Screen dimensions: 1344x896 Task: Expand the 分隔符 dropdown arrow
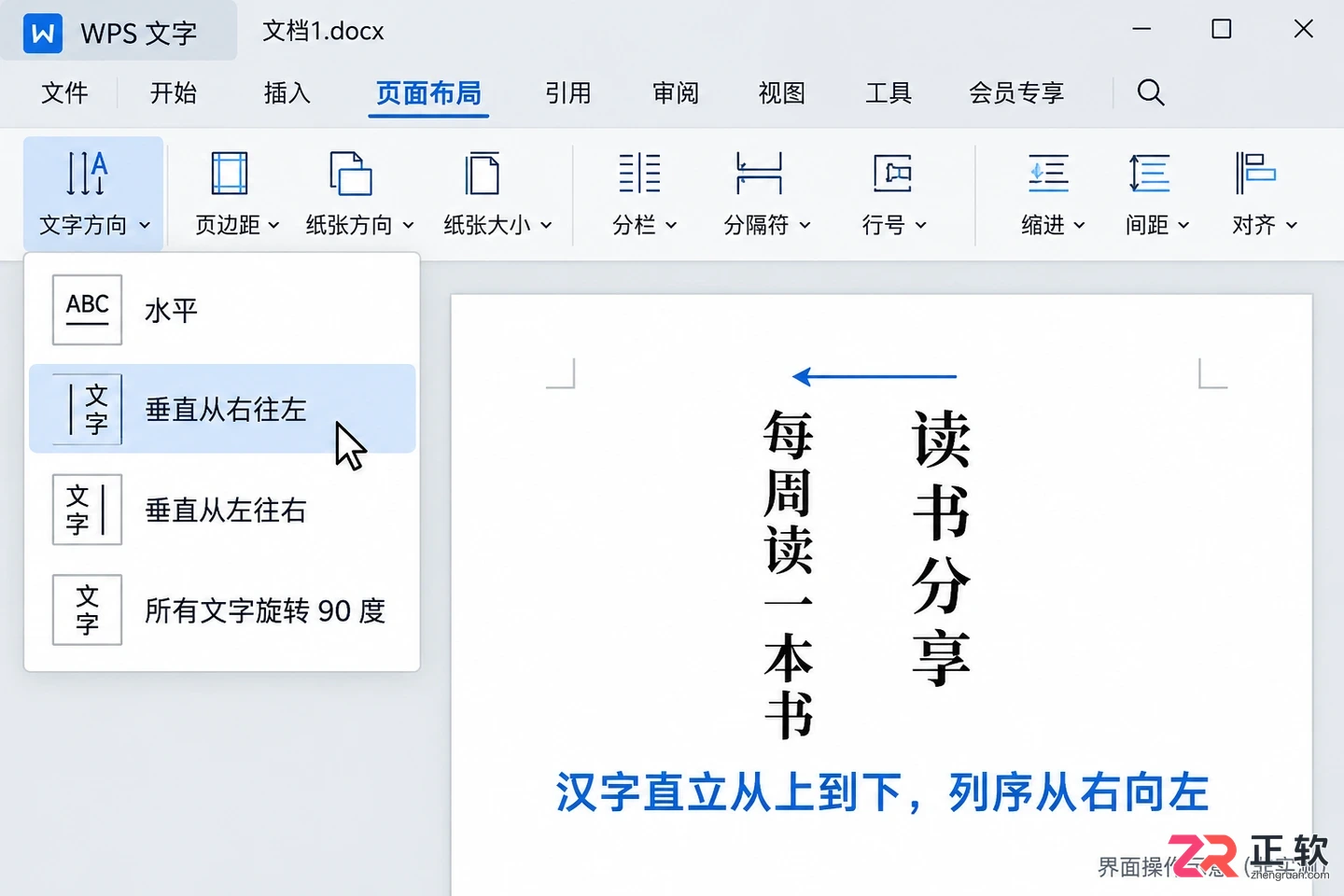coord(805,225)
